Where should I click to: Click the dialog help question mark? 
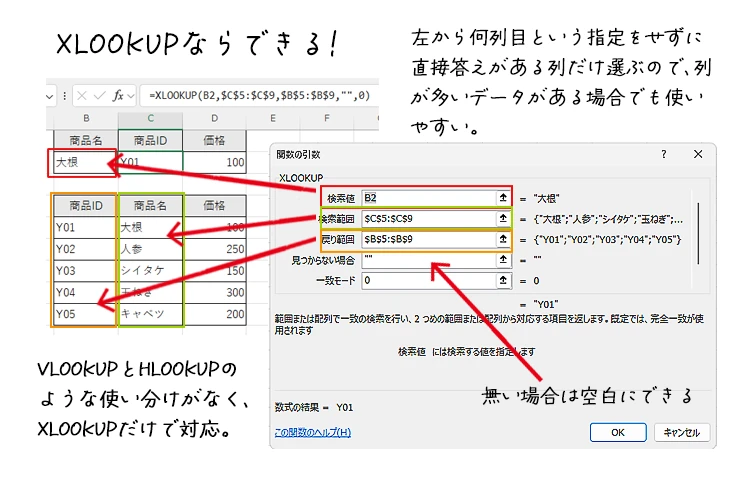pyautogui.click(x=664, y=154)
